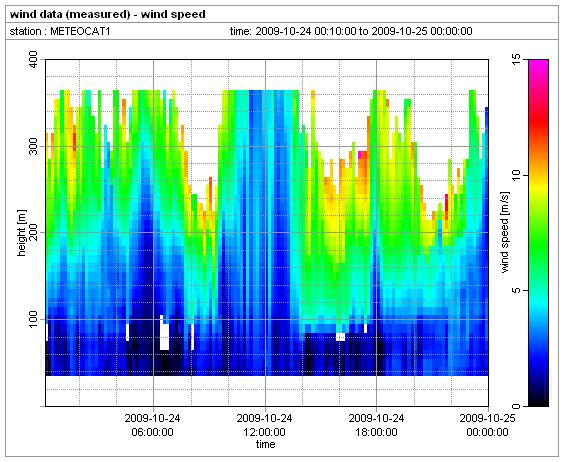The height and width of the screenshot is (462, 564).
Task: Click the '300' height axis tick label
Action: pos(33,146)
